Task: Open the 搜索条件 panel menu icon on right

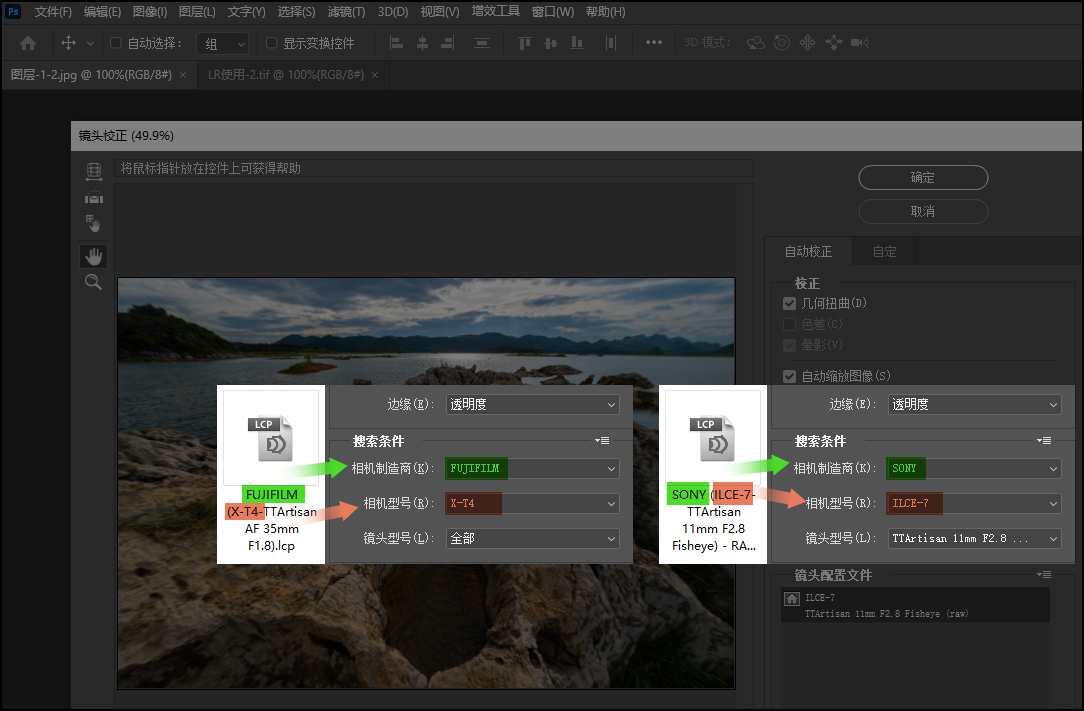Action: click(1045, 441)
